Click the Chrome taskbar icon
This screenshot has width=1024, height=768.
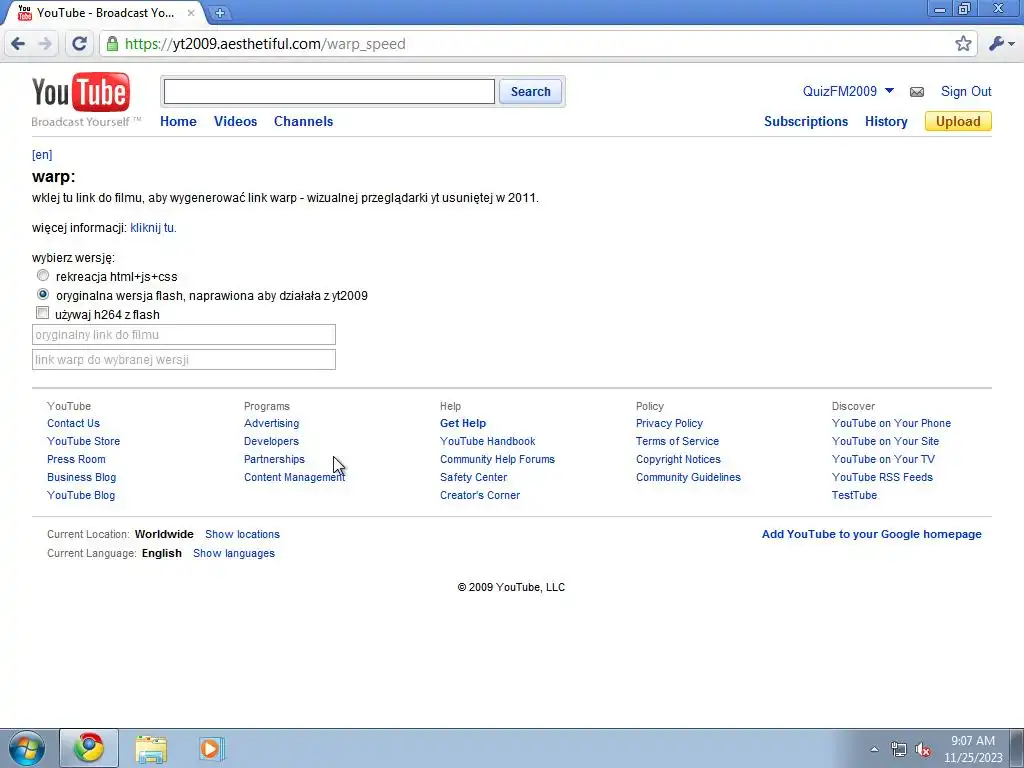coord(89,748)
